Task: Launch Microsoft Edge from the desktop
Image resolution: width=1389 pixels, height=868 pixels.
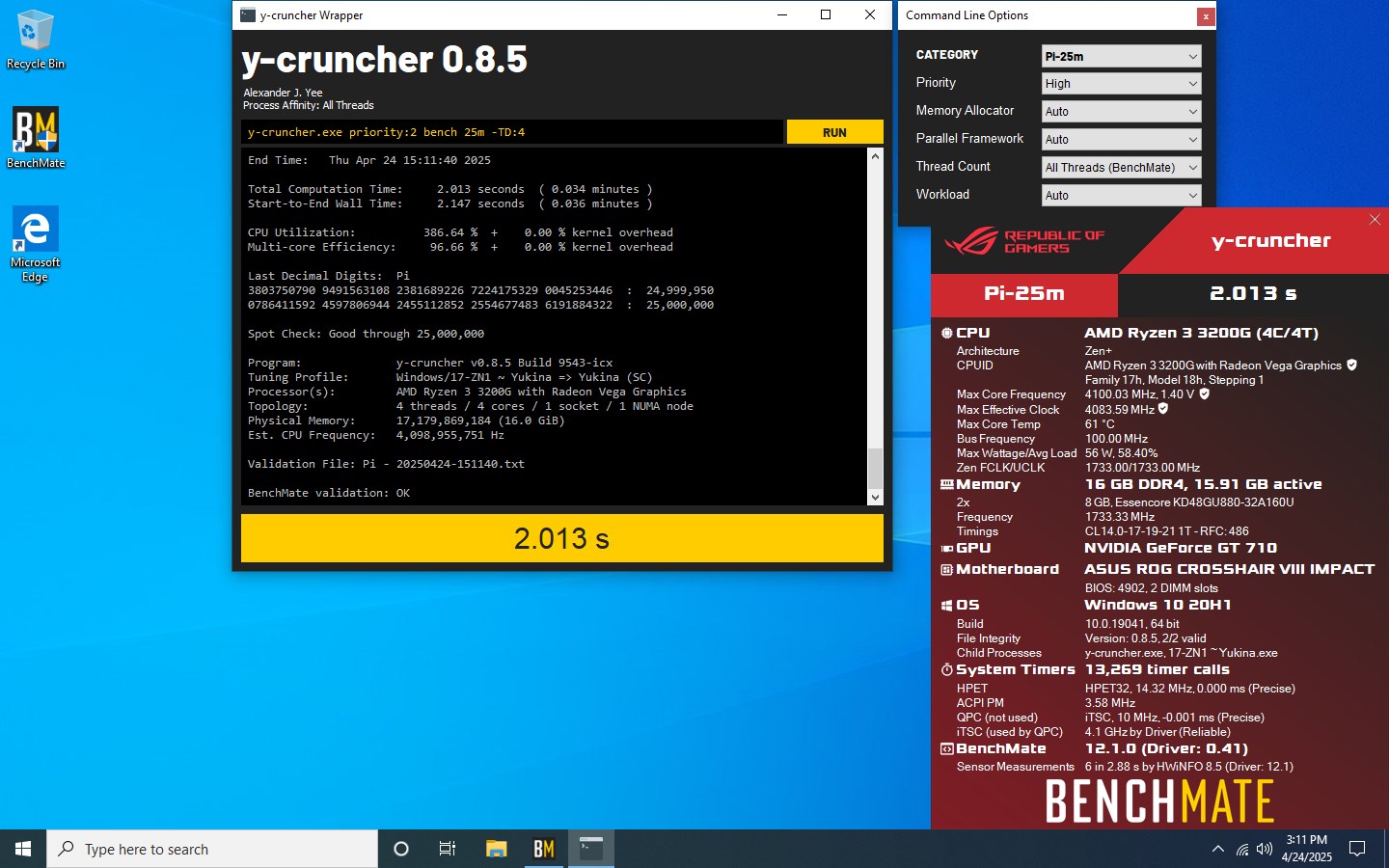Action: (35, 244)
